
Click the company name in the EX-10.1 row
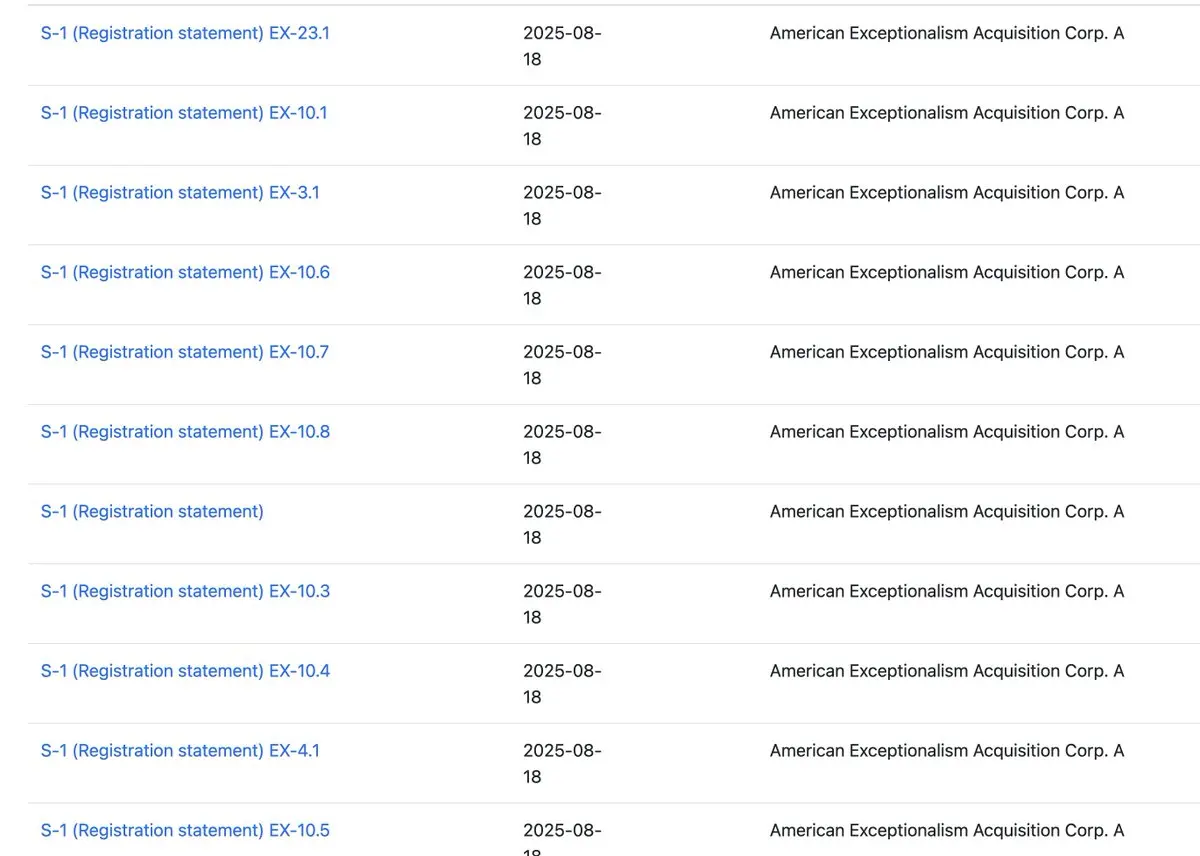pyautogui.click(x=947, y=113)
